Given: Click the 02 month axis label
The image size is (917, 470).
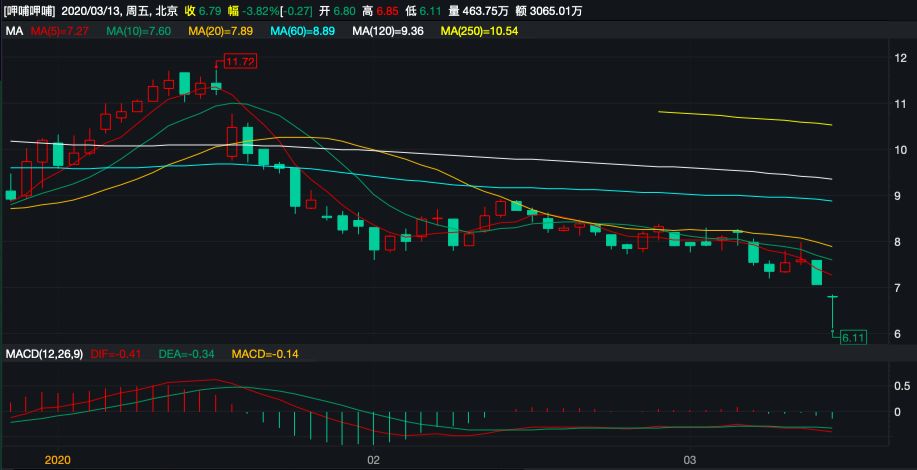Looking at the screenshot, I should (374, 460).
